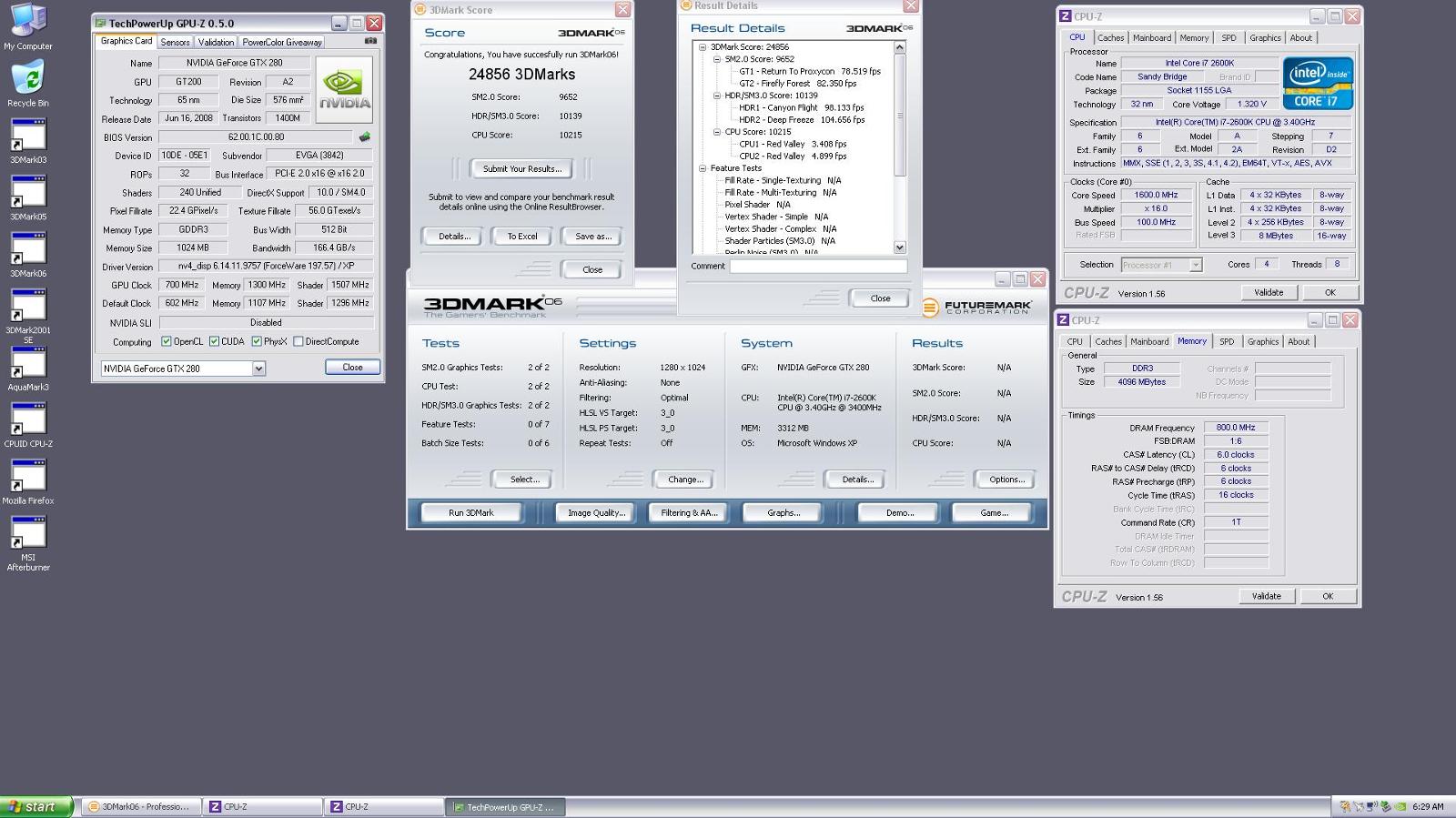Open the Processor #1 selection dropdown in CPU-Z

pos(1196,265)
